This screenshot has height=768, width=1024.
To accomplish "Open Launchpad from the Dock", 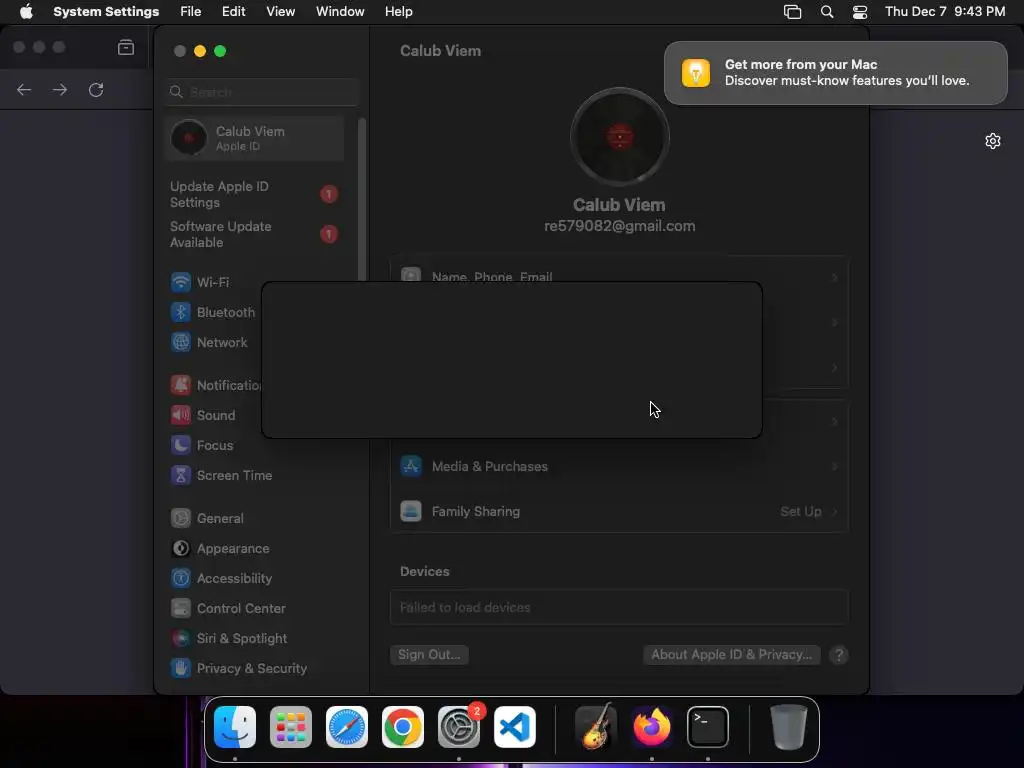I will coord(291,727).
